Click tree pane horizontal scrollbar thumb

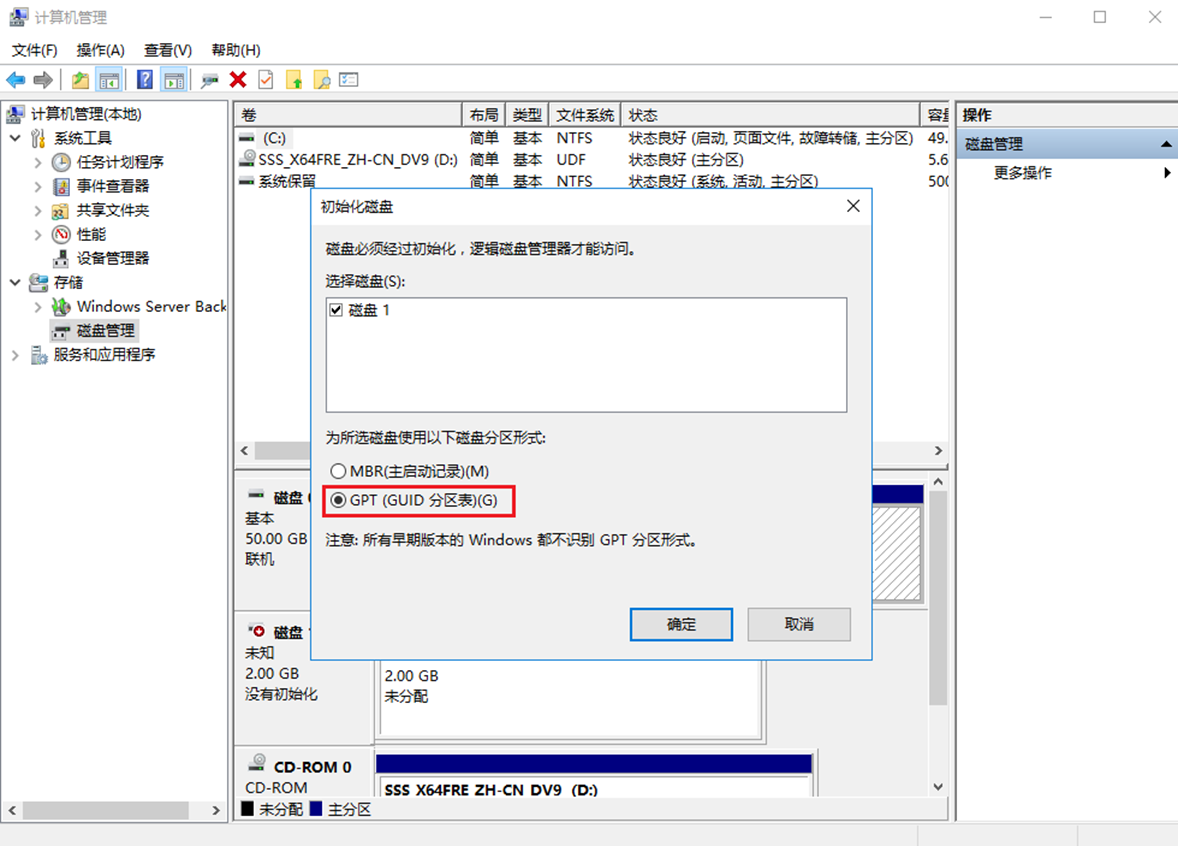point(105,811)
